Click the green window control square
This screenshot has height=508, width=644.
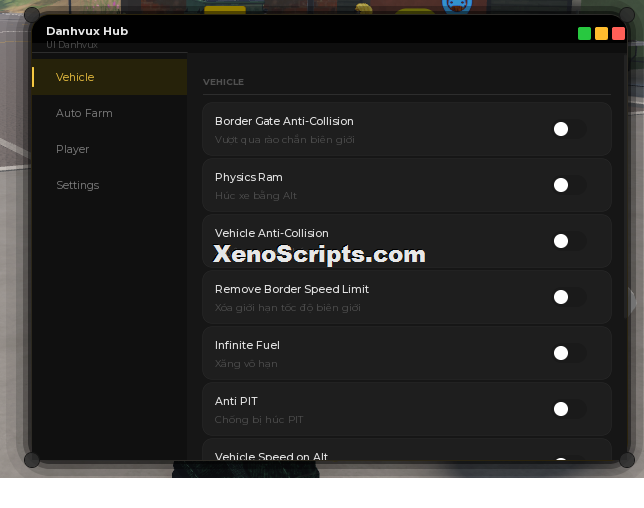click(x=584, y=34)
